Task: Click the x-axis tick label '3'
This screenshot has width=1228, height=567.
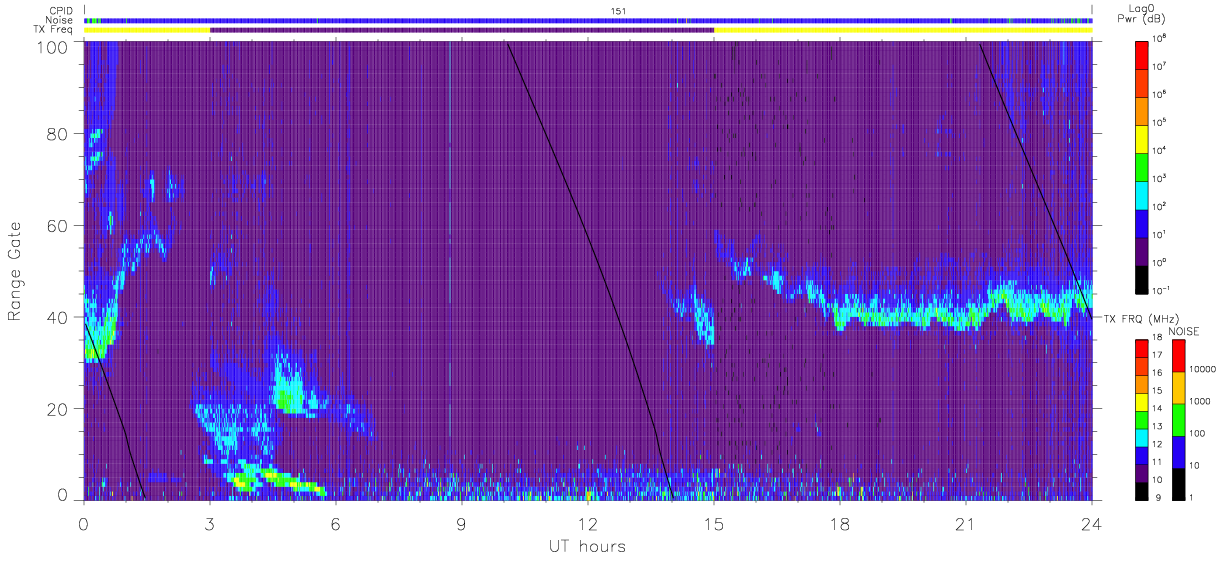Action: (210, 524)
